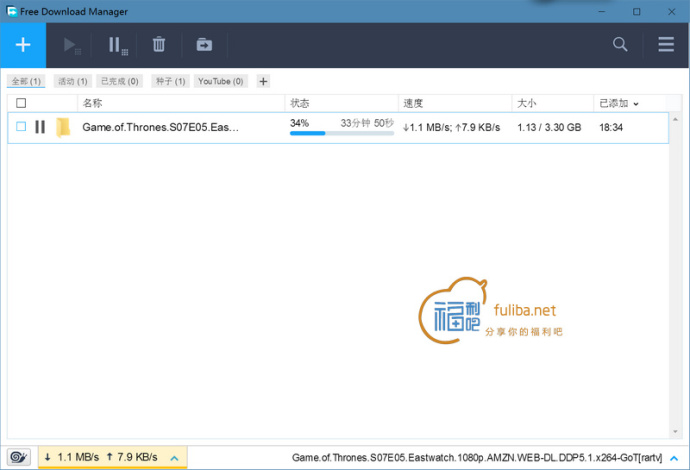Open the search magnifier icon
The image size is (690, 470).
coord(620,44)
